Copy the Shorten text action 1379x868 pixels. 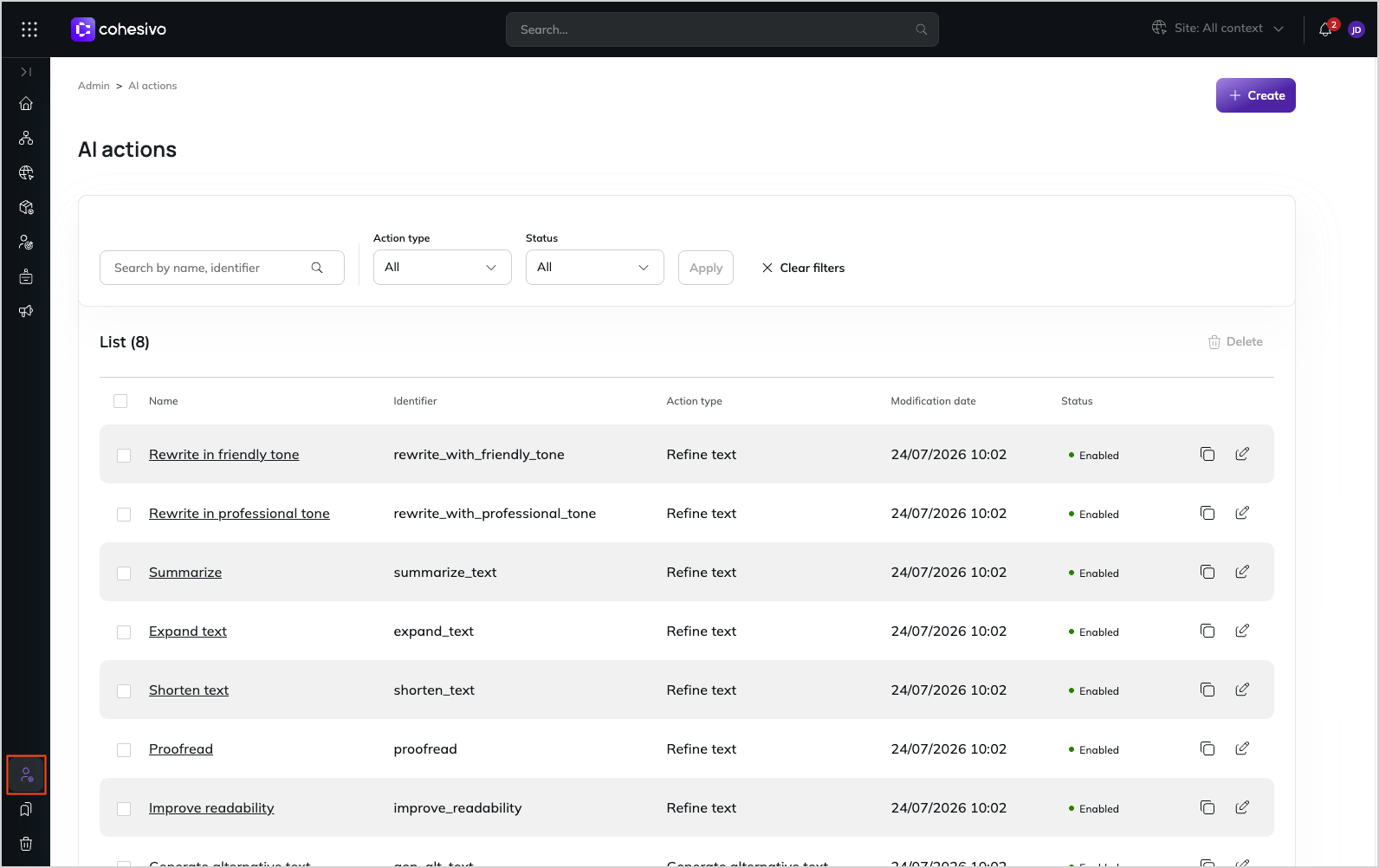click(x=1207, y=690)
